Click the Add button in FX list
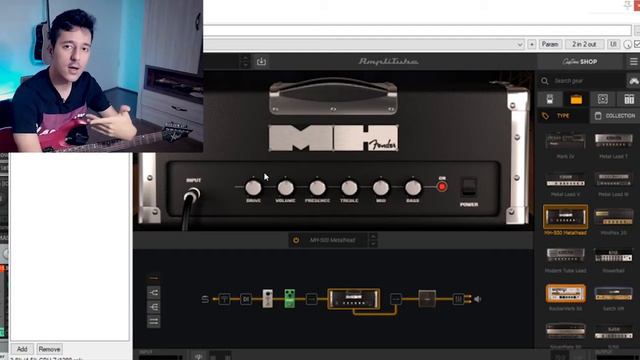 (x=22, y=349)
